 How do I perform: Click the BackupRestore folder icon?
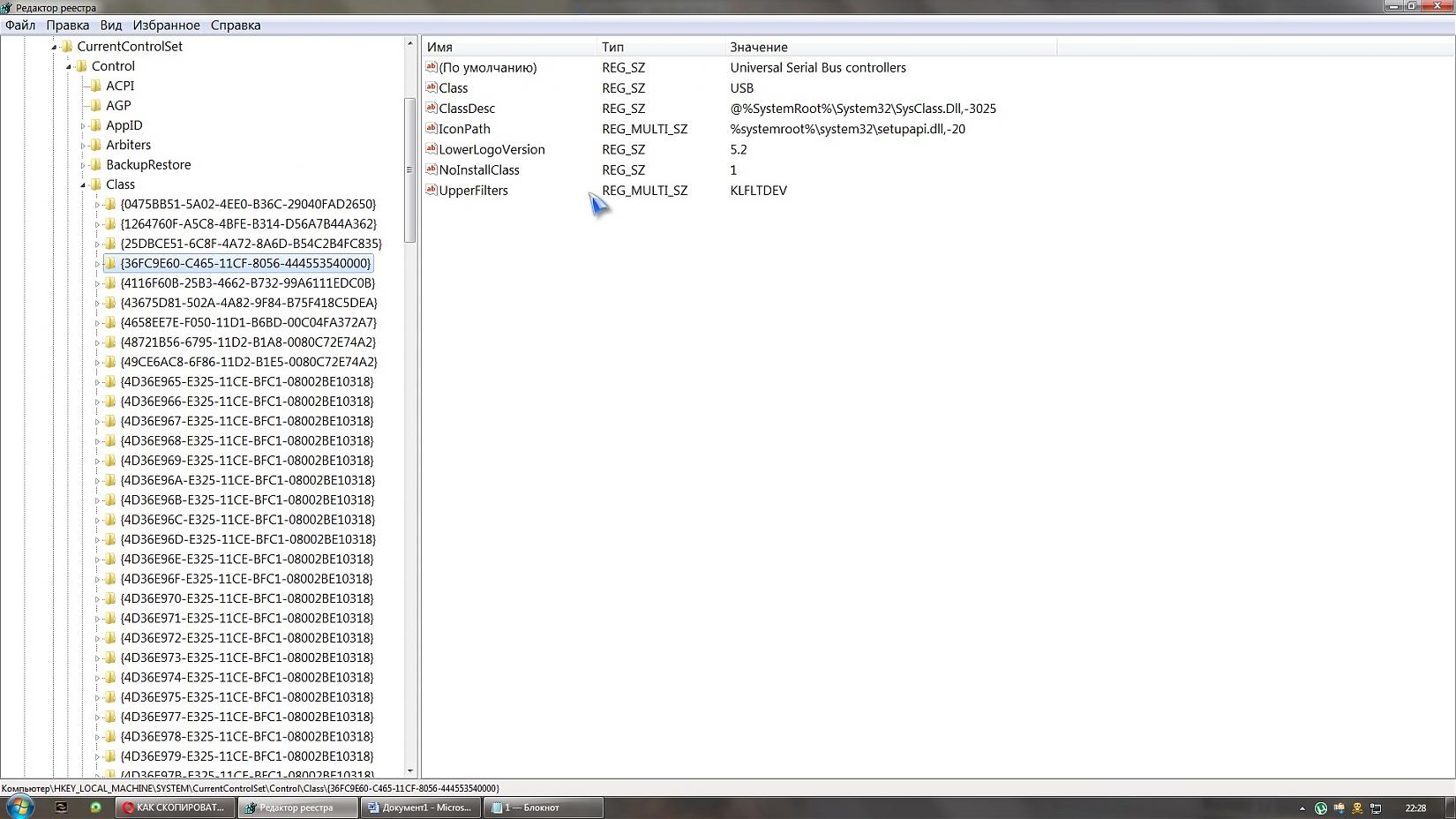coord(96,164)
